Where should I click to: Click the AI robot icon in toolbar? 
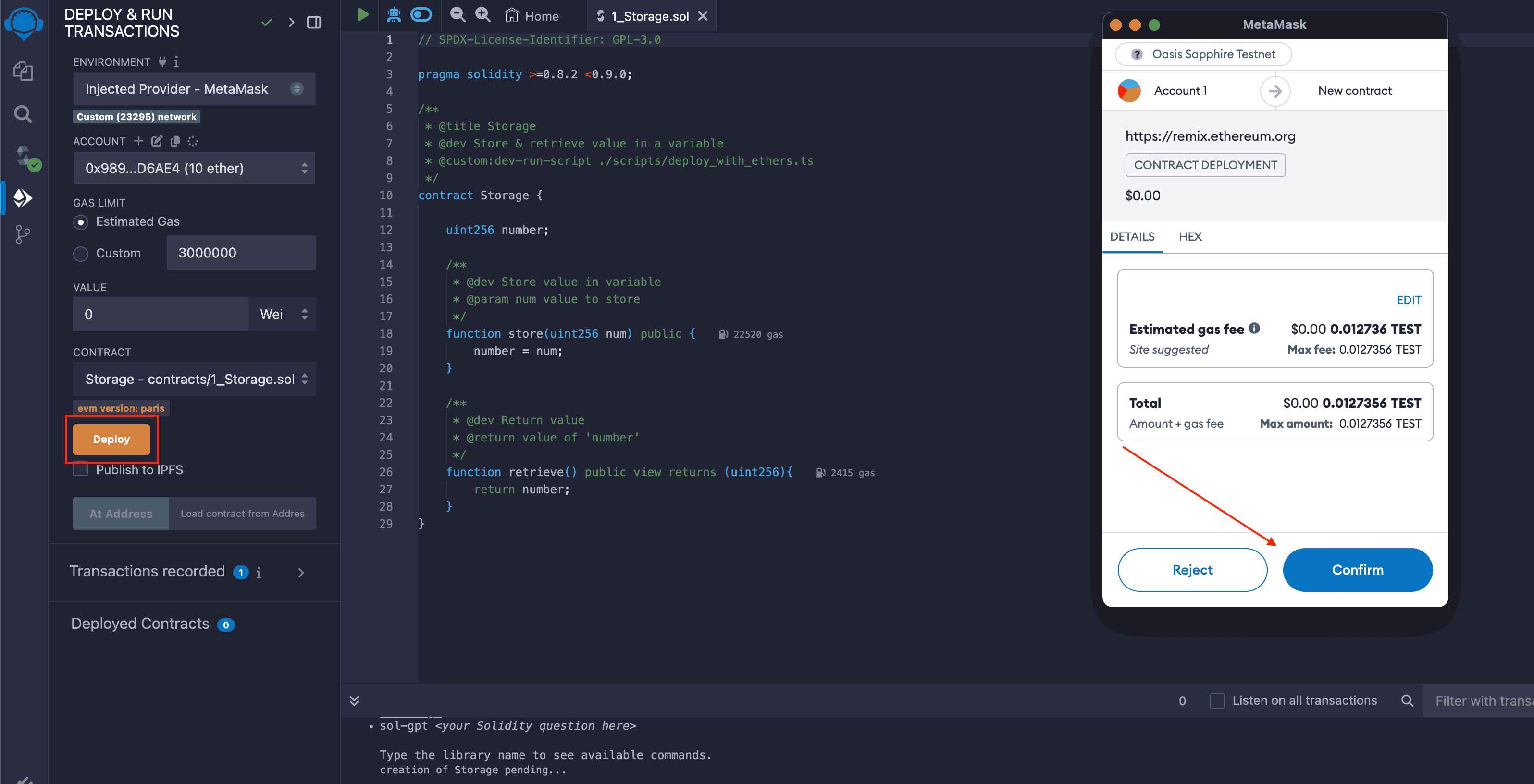394,15
